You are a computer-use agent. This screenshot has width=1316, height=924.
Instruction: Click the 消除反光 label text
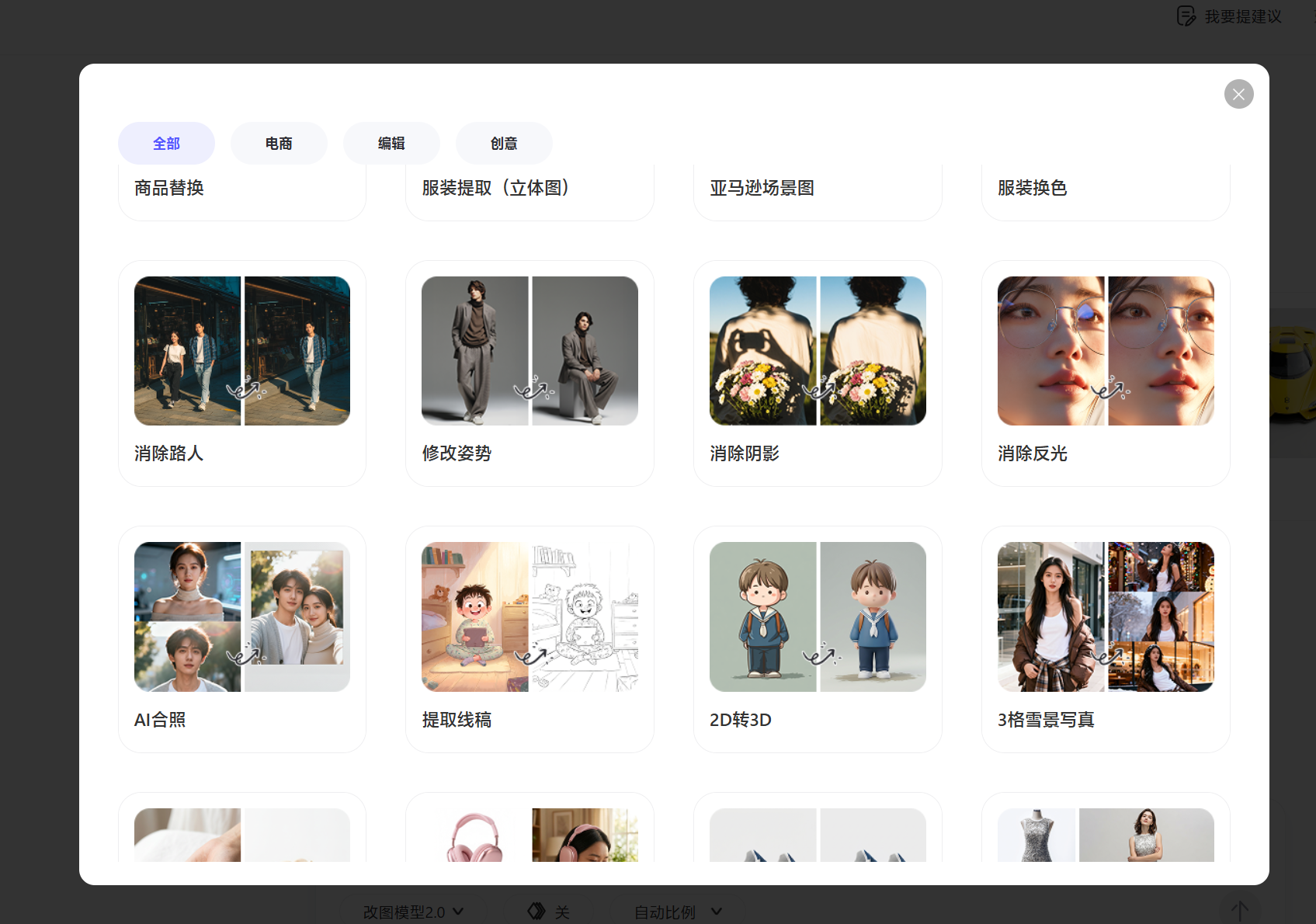(1033, 453)
